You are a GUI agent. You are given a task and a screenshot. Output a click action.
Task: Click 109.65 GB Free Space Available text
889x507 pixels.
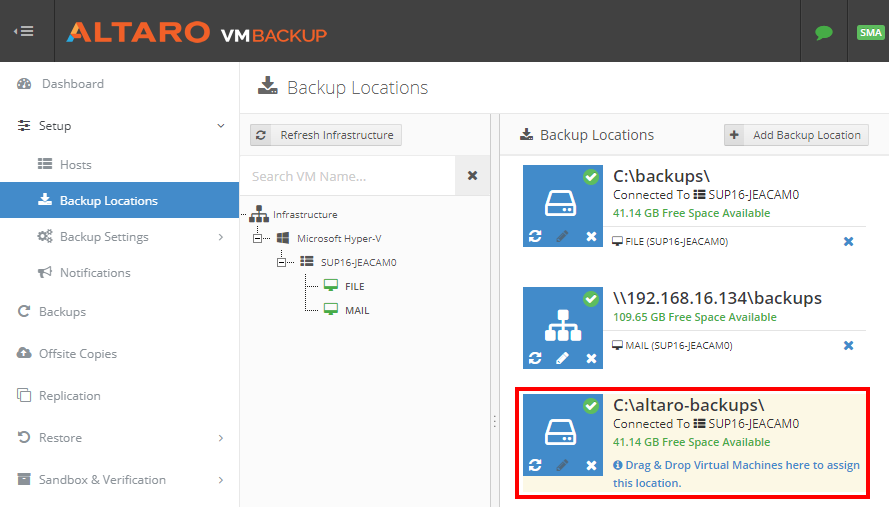[695, 317]
